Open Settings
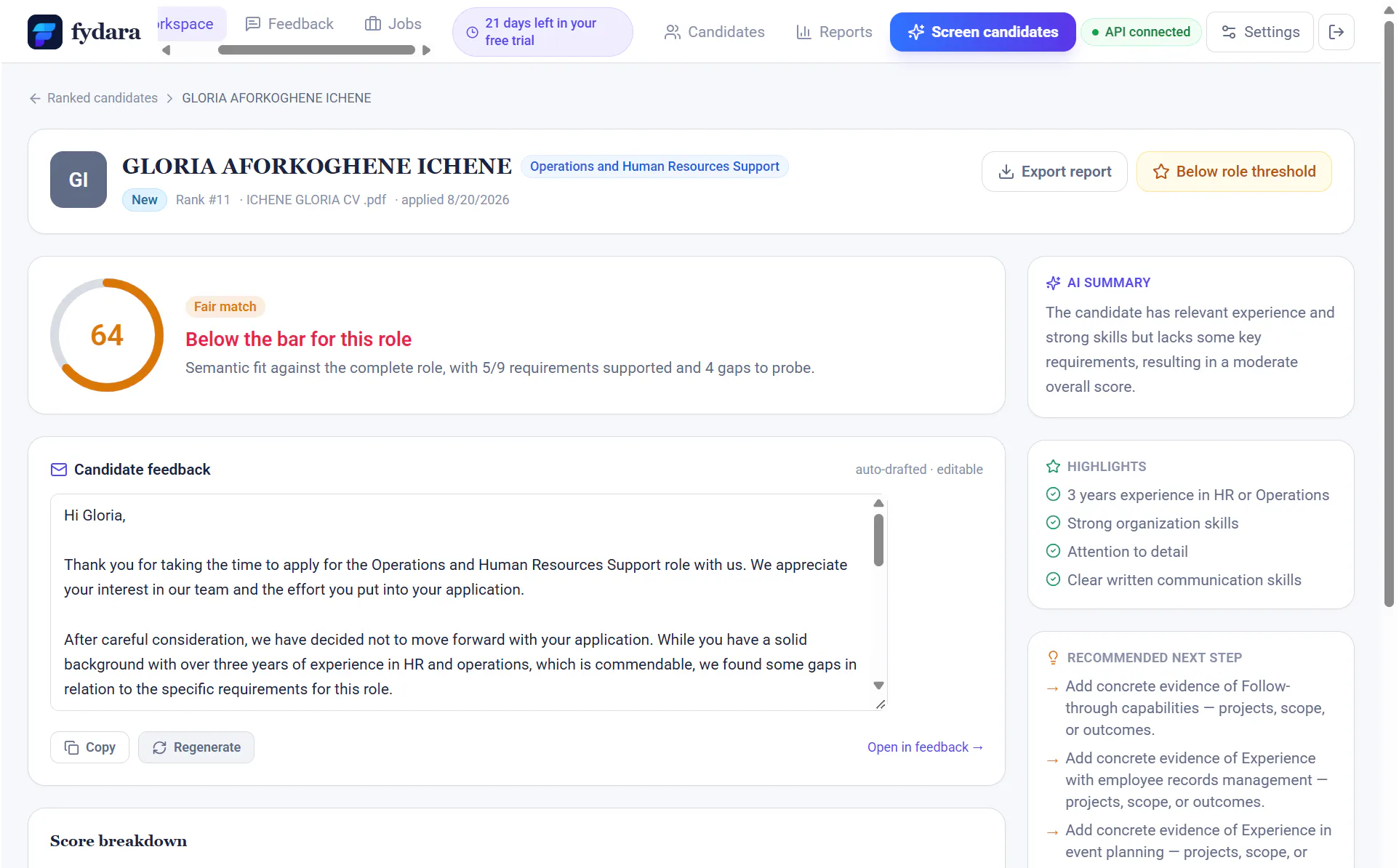 (x=1259, y=32)
